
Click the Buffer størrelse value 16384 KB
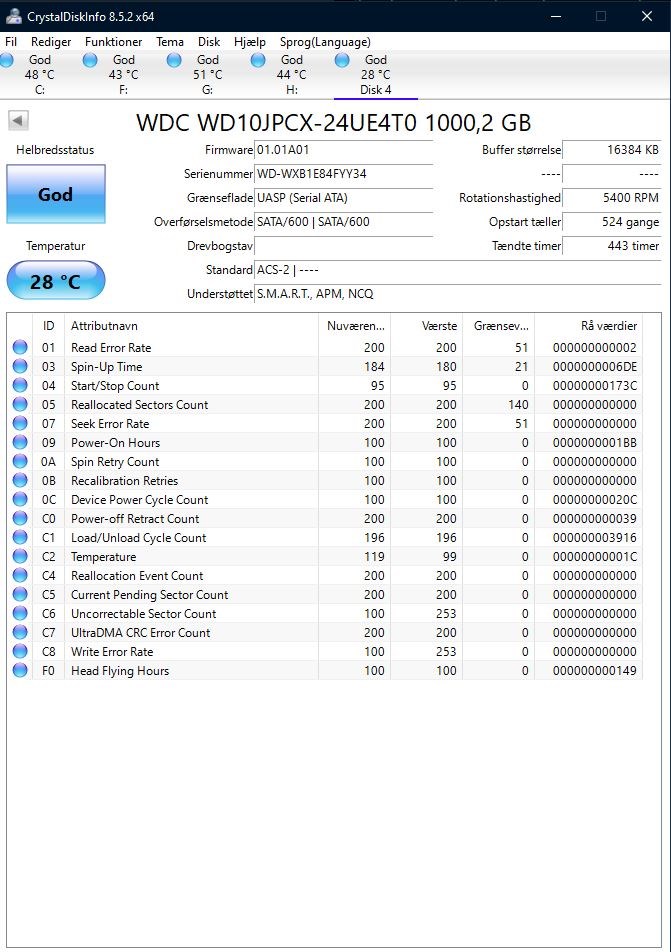pos(611,150)
